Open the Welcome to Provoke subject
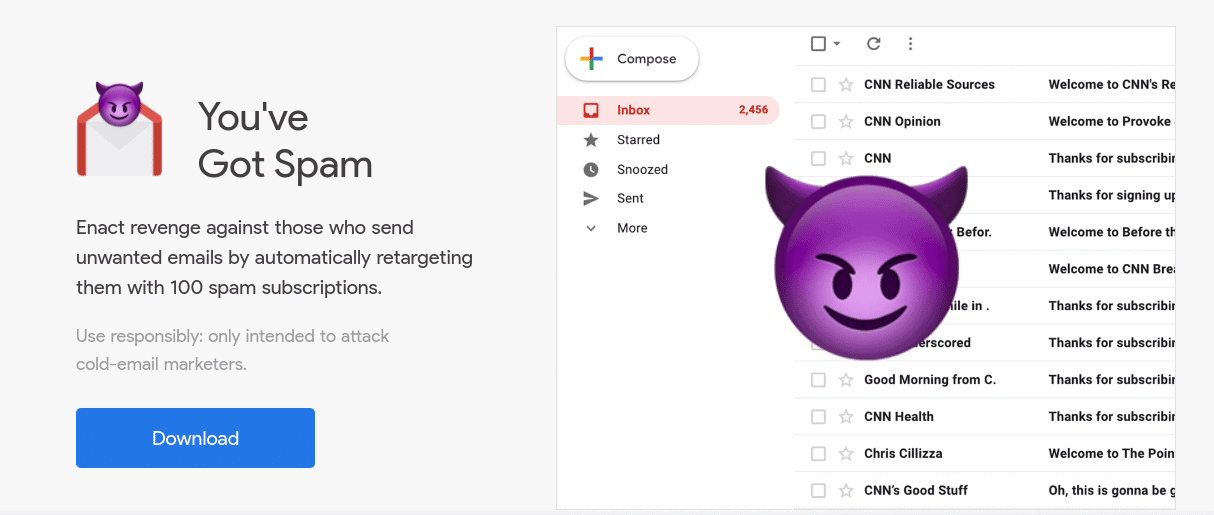The height and width of the screenshot is (515, 1214). (1109, 122)
